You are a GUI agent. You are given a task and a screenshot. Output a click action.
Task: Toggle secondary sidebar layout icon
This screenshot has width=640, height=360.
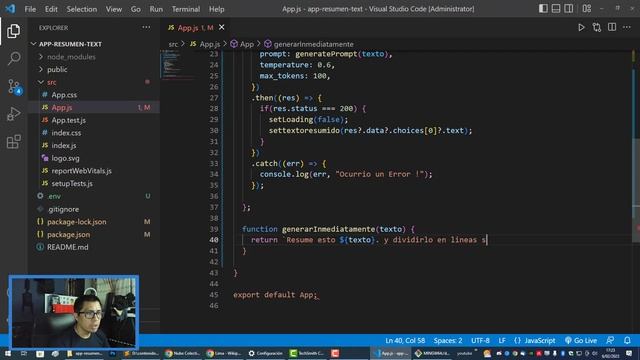568,9
